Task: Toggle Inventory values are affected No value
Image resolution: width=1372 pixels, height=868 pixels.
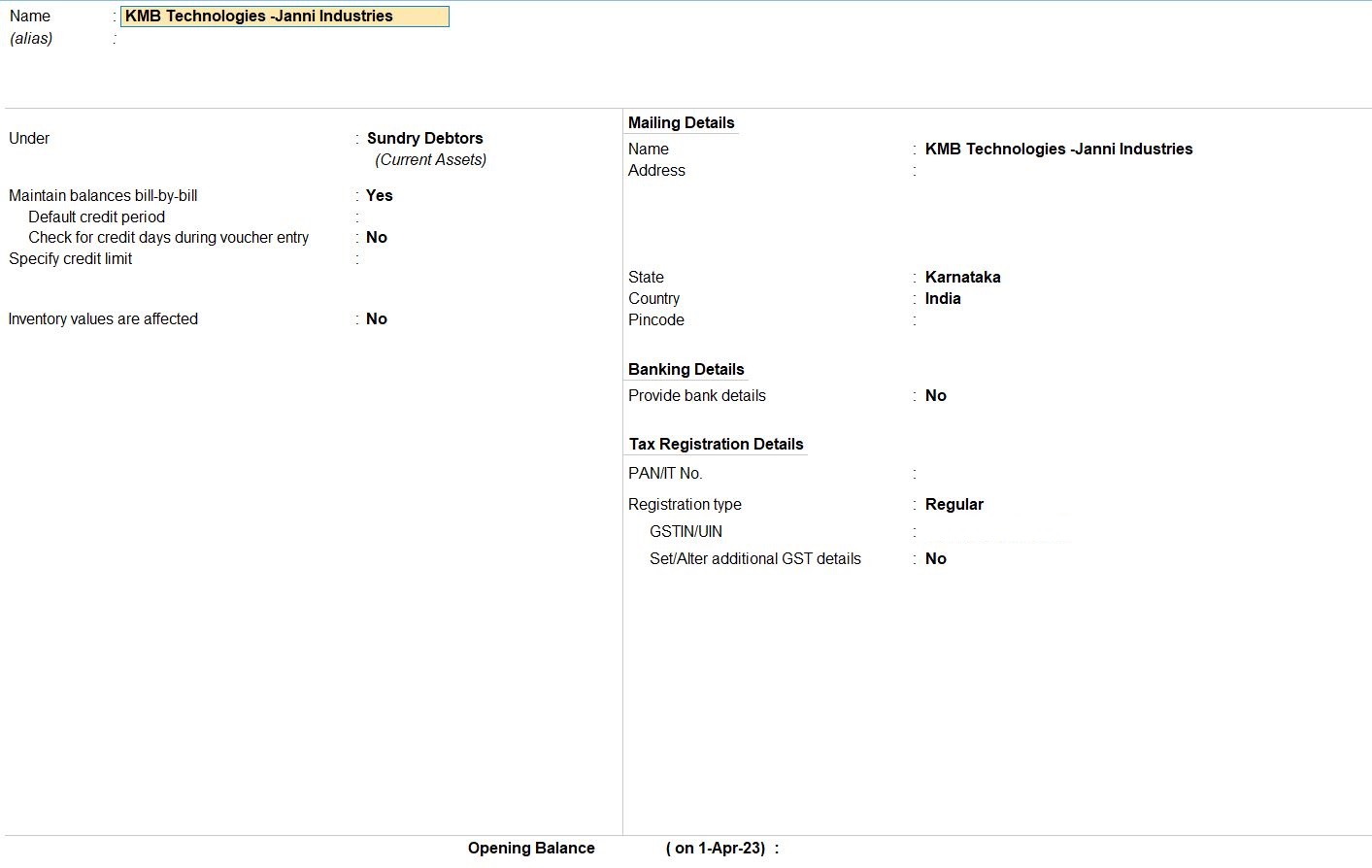Action: (377, 318)
